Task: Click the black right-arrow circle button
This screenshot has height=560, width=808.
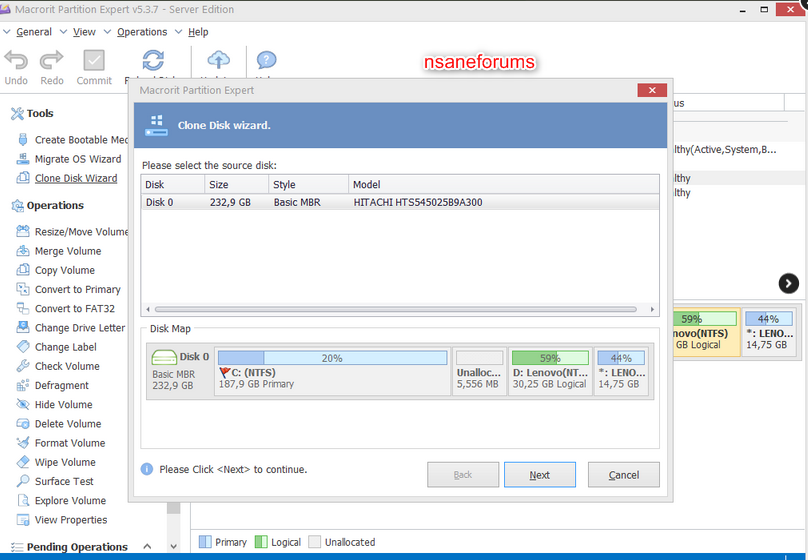Action: tap(788, 283)
